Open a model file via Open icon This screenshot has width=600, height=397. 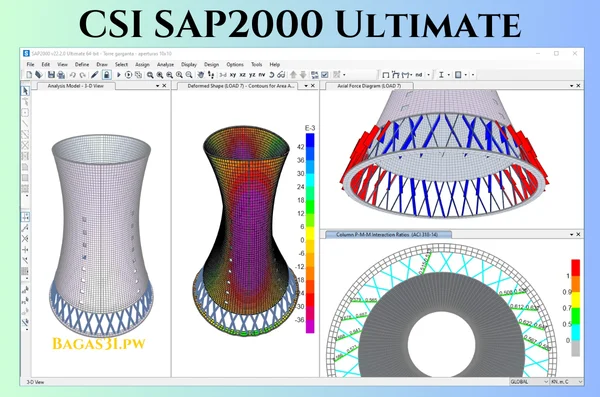(x=39, y=75)
